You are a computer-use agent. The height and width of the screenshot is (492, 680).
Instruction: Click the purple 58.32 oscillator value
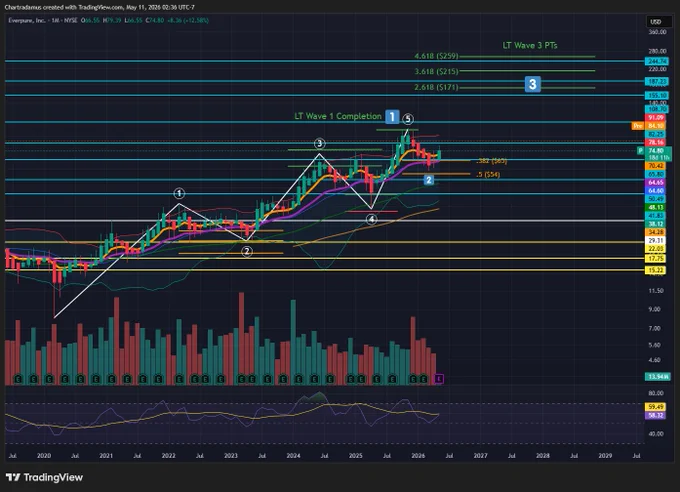point(656,415)
